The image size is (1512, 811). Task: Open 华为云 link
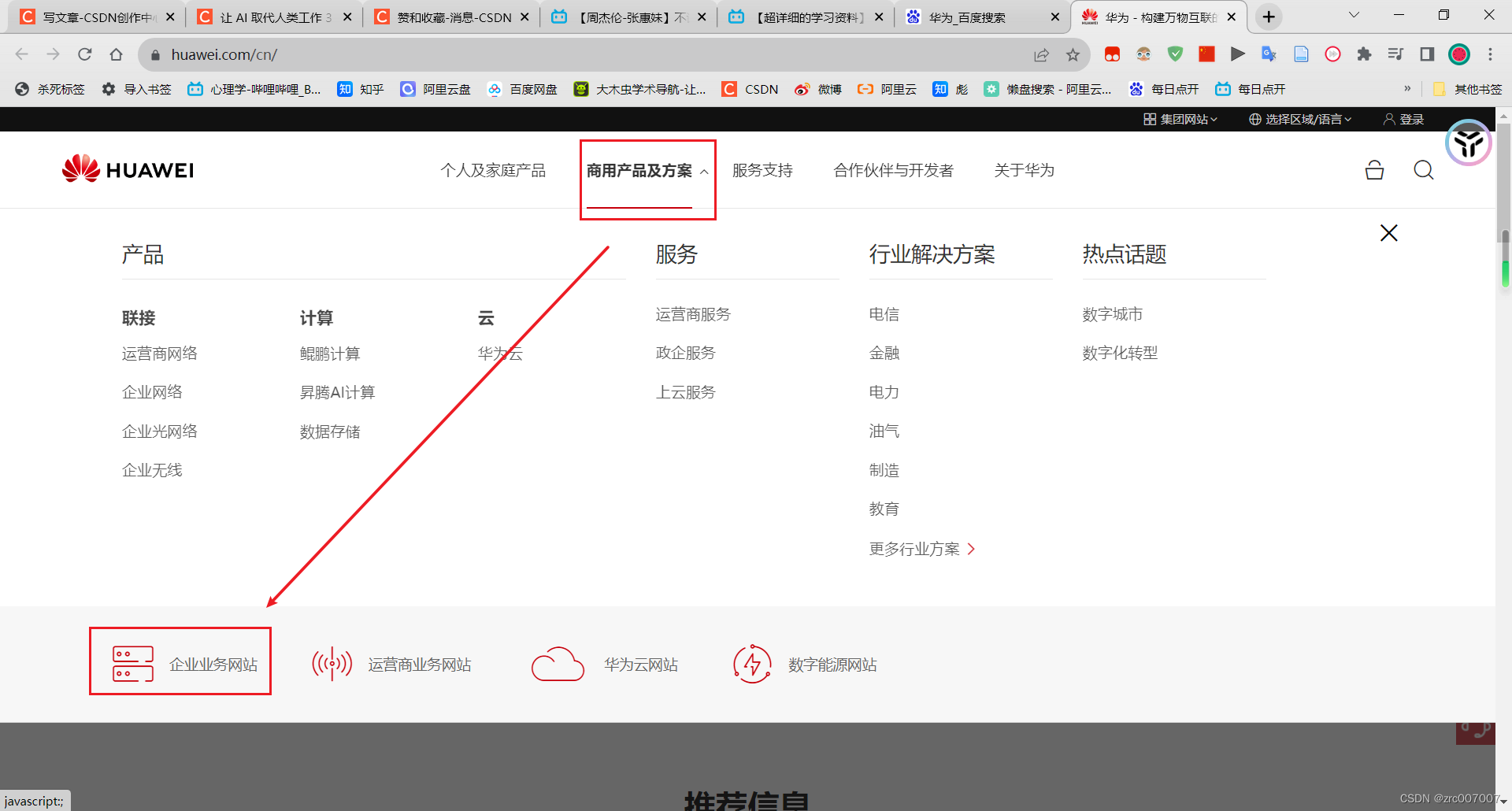click(x=501, y=354)
